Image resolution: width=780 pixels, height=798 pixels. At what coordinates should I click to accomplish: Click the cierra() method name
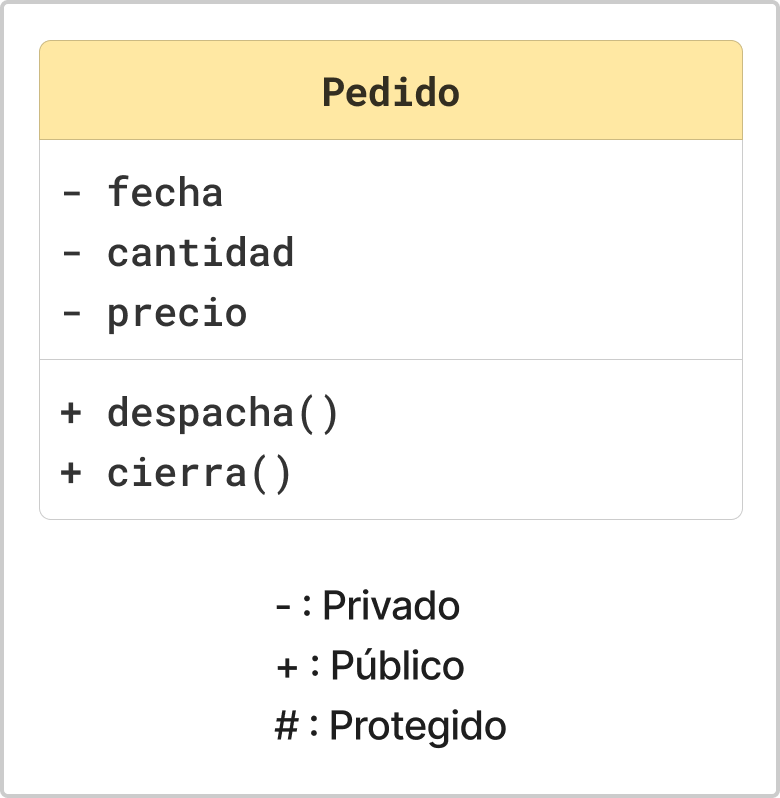coord(199,474)
